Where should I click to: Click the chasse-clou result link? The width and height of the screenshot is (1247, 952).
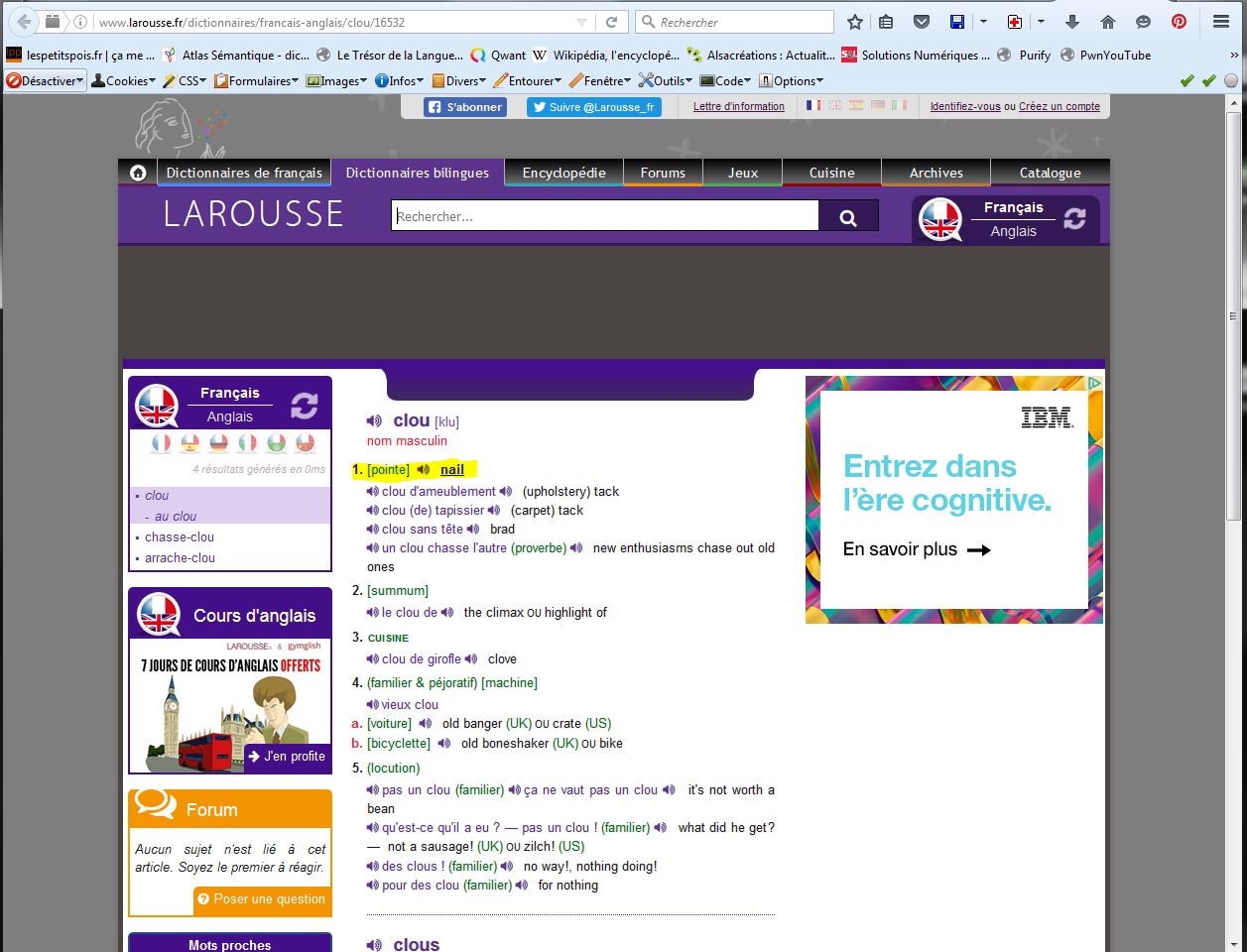180,536
